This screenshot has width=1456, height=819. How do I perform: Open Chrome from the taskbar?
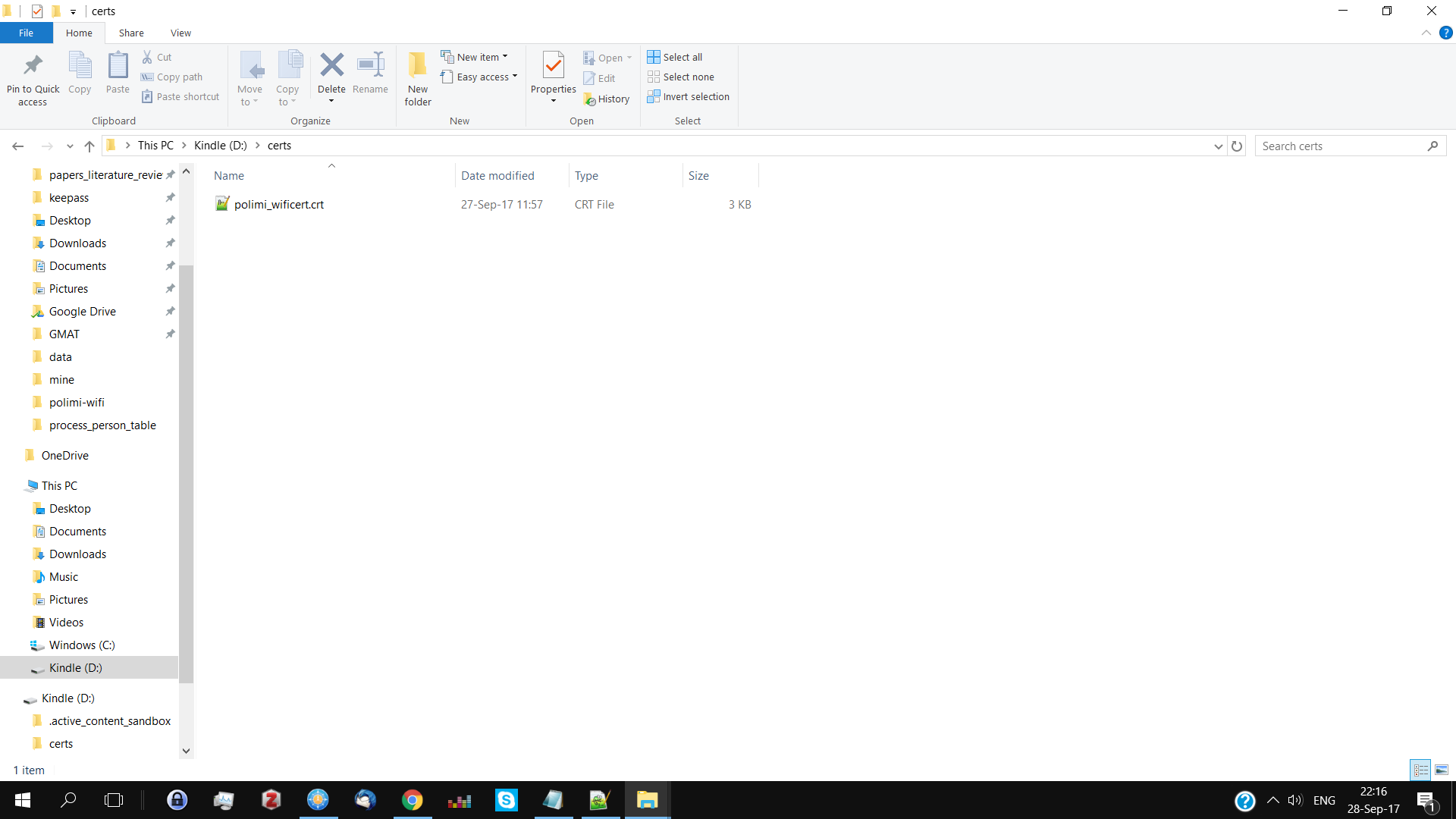[412, 800]
